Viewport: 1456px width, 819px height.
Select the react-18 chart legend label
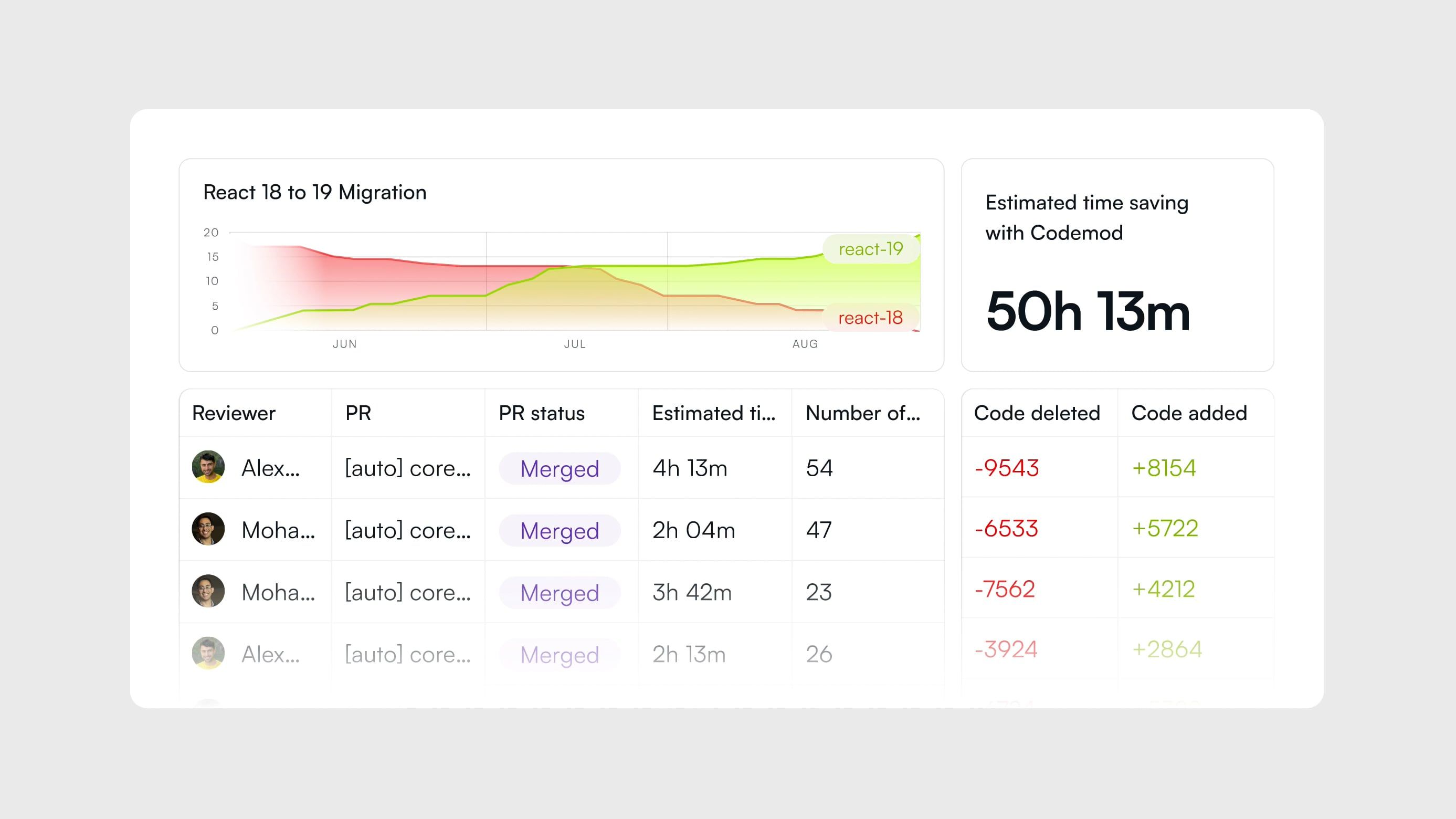870,318
